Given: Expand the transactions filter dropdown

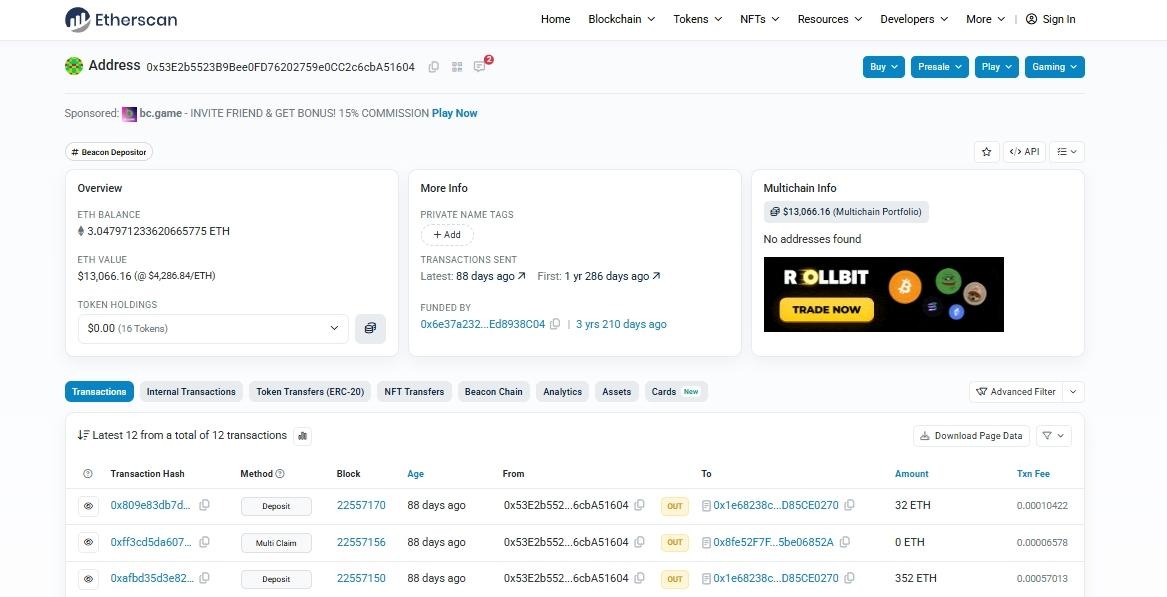Looking at the screenshot, I should click(x=1052, y=435).
